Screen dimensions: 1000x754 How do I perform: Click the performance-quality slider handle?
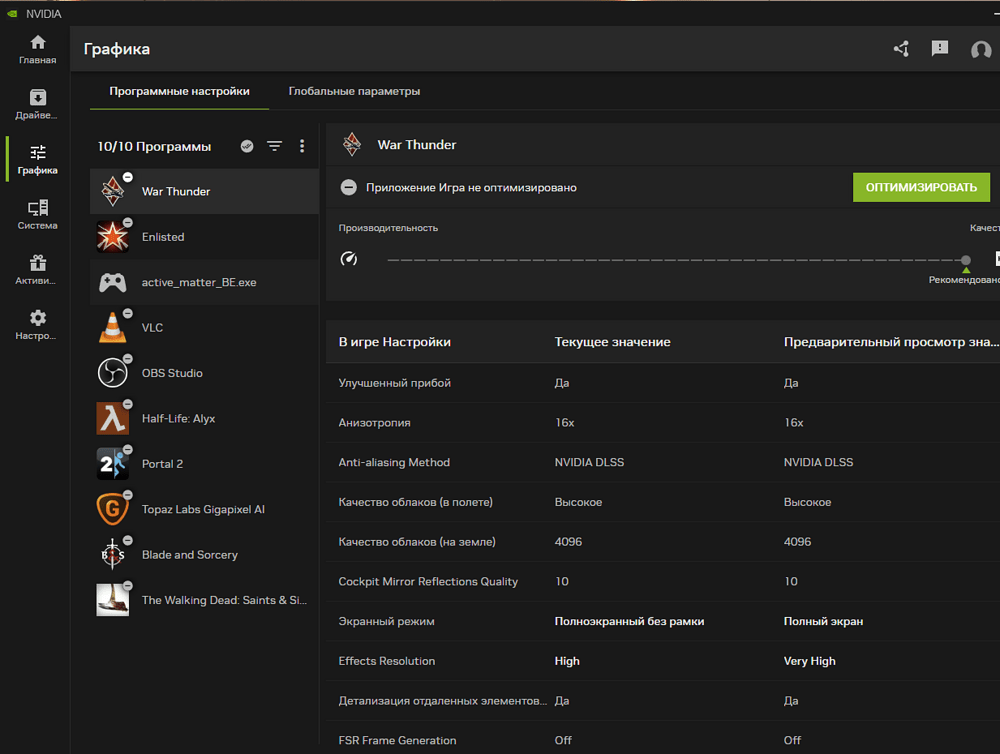966,260
